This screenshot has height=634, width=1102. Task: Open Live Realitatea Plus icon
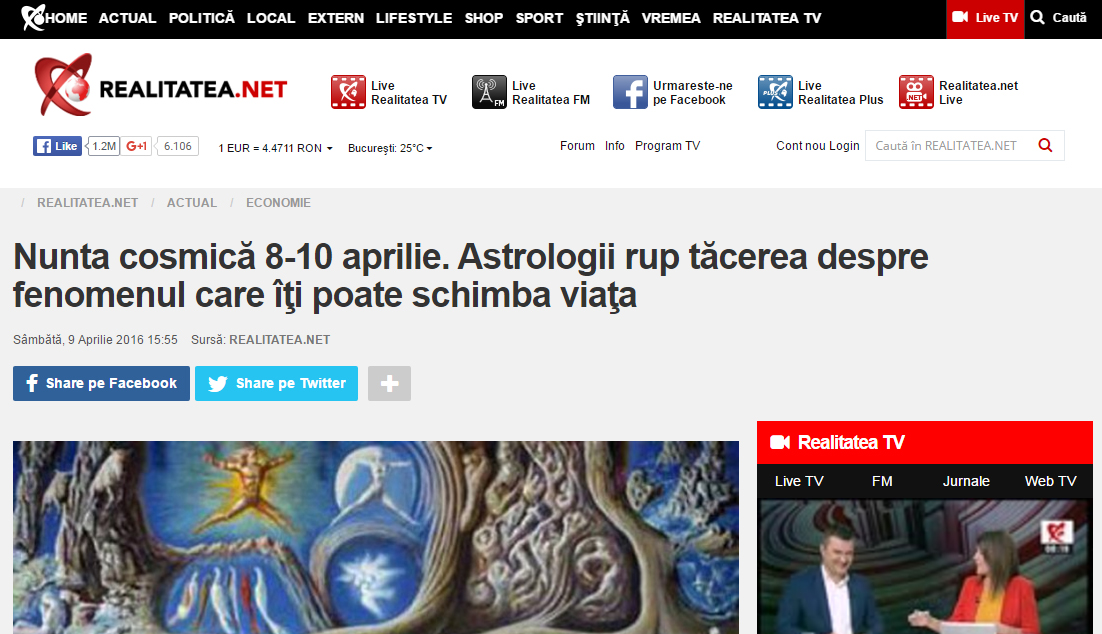[x=775, y=92]
